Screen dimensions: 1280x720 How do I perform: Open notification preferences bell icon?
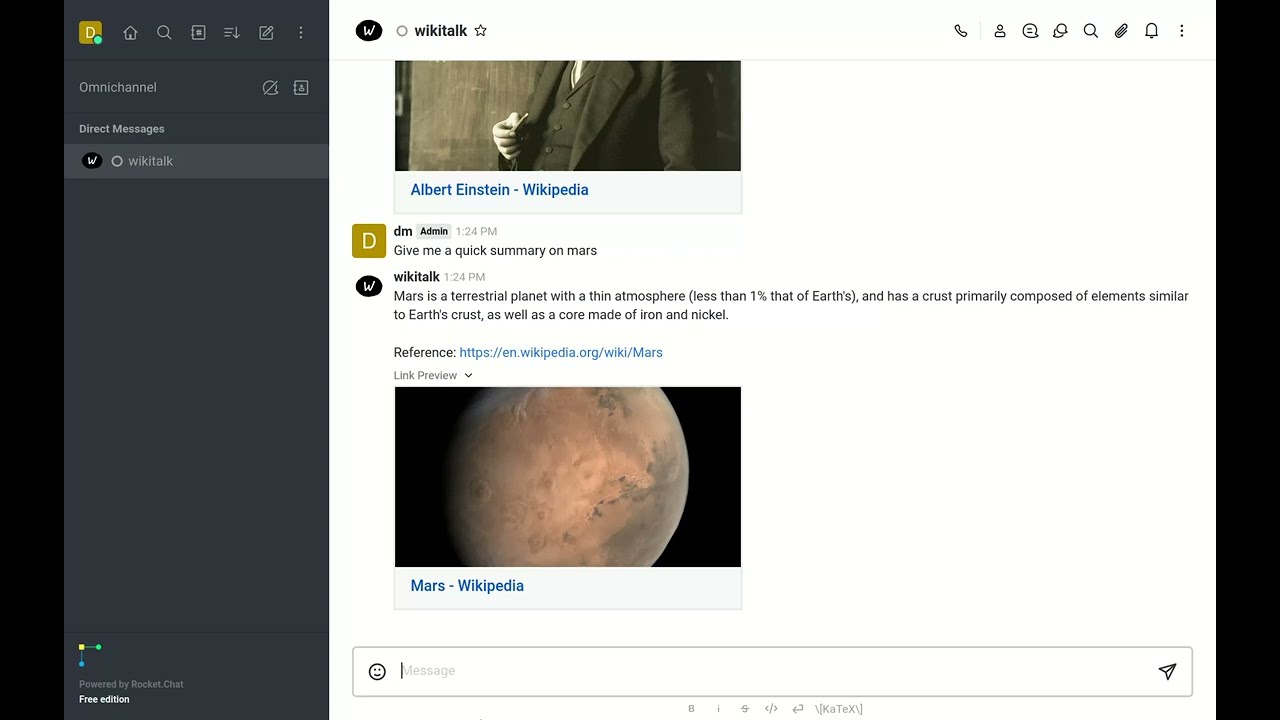1151,31
